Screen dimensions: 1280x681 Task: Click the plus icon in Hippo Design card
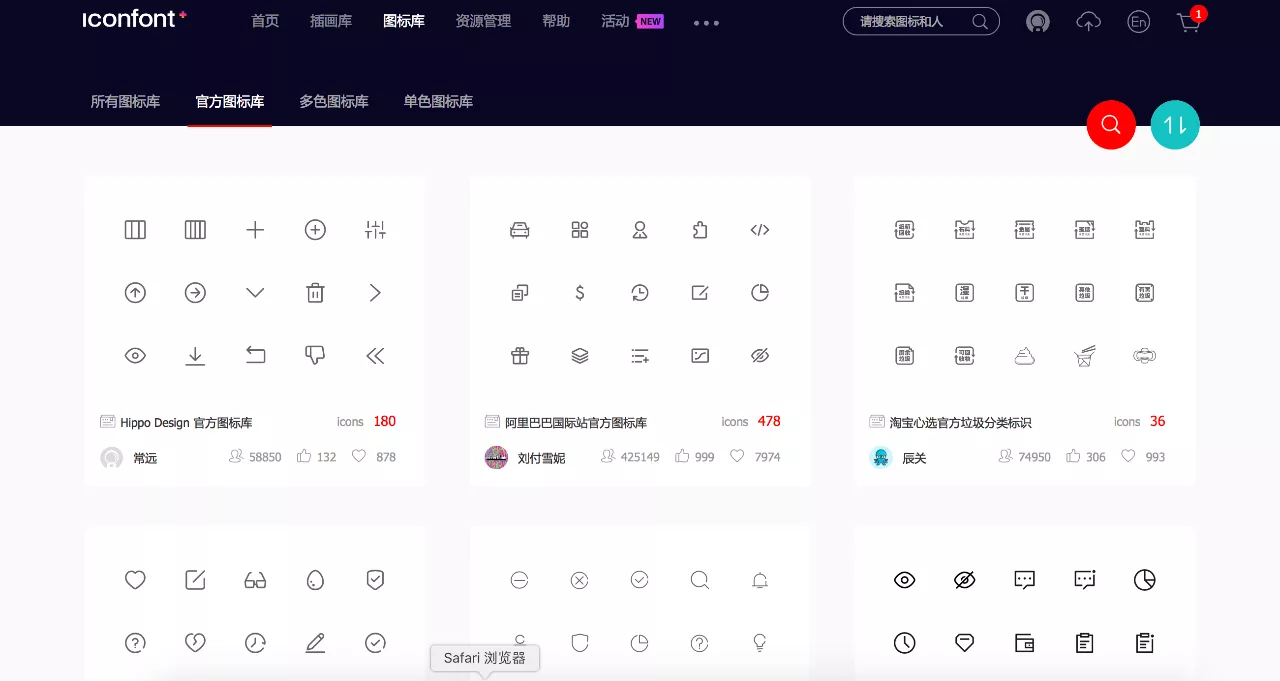255,230
